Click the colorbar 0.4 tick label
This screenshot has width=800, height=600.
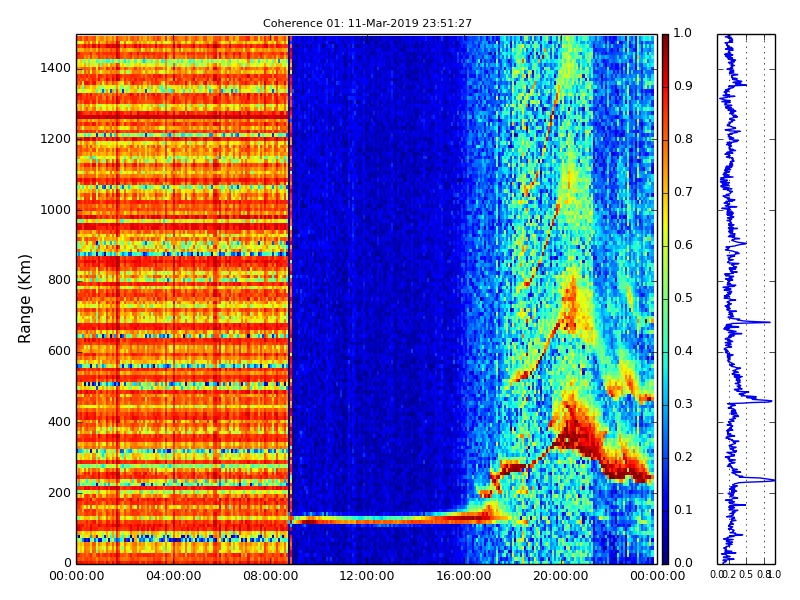(x=683, y=351)
